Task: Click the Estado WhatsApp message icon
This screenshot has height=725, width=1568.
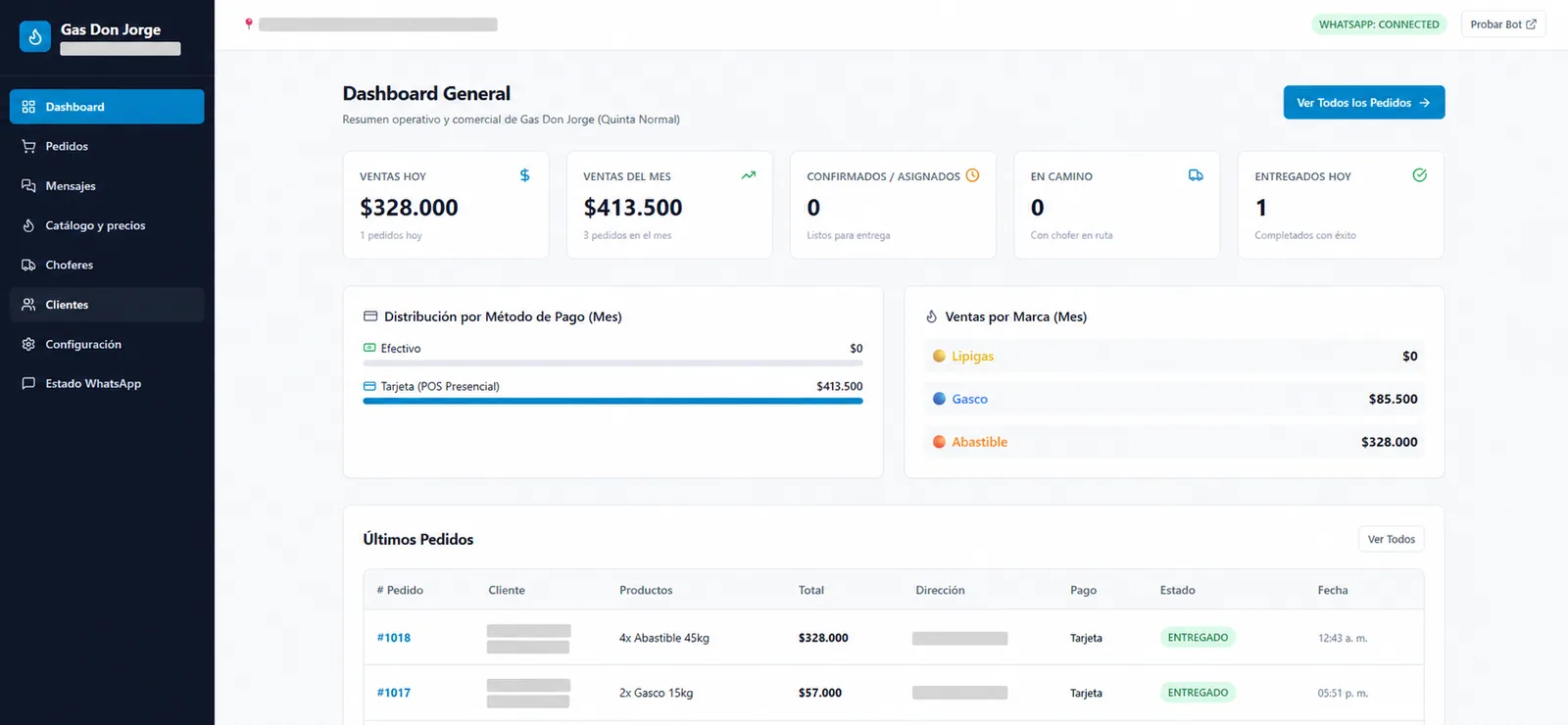Action: tap(28, 383)
